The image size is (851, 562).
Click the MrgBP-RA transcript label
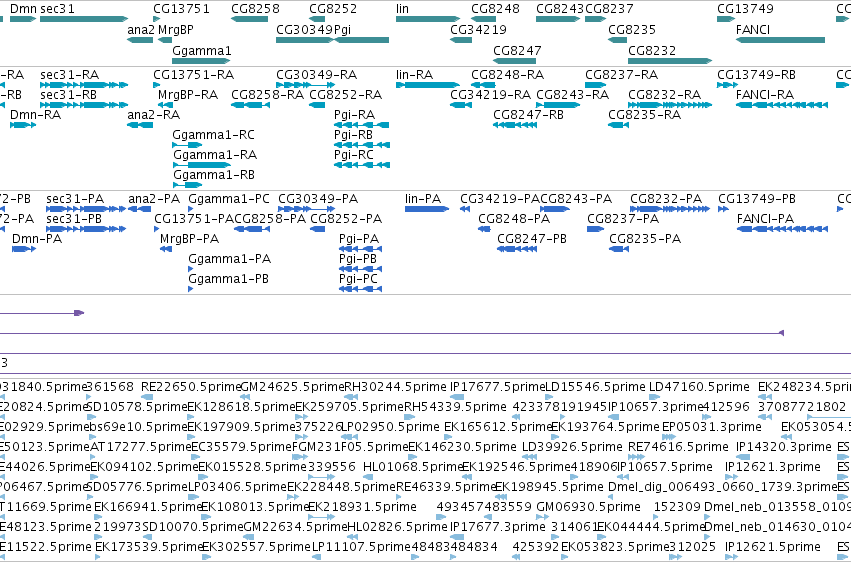pyautogui.click(x=188, y=95)
